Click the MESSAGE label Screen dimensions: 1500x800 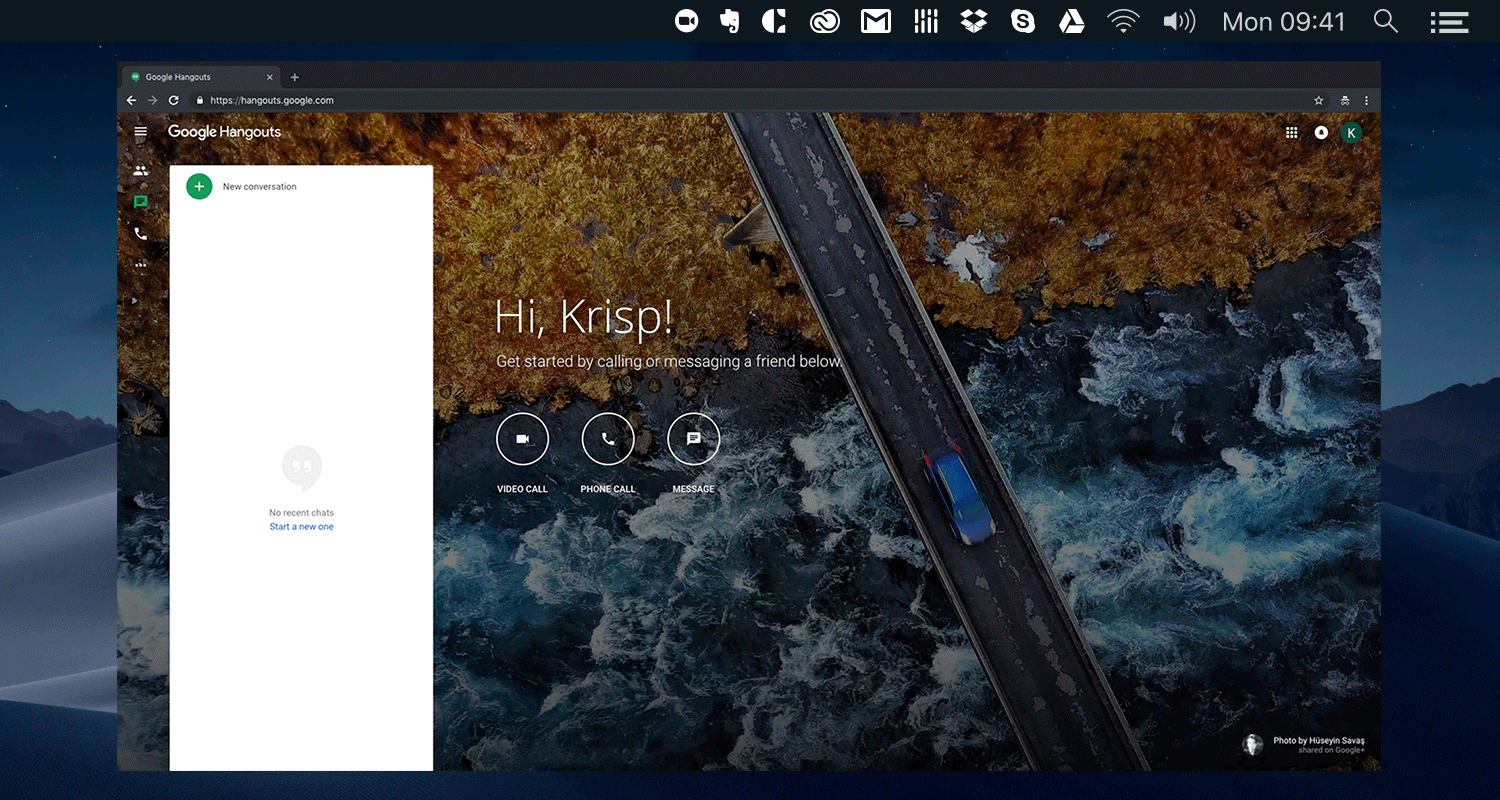tap(694, 489)
